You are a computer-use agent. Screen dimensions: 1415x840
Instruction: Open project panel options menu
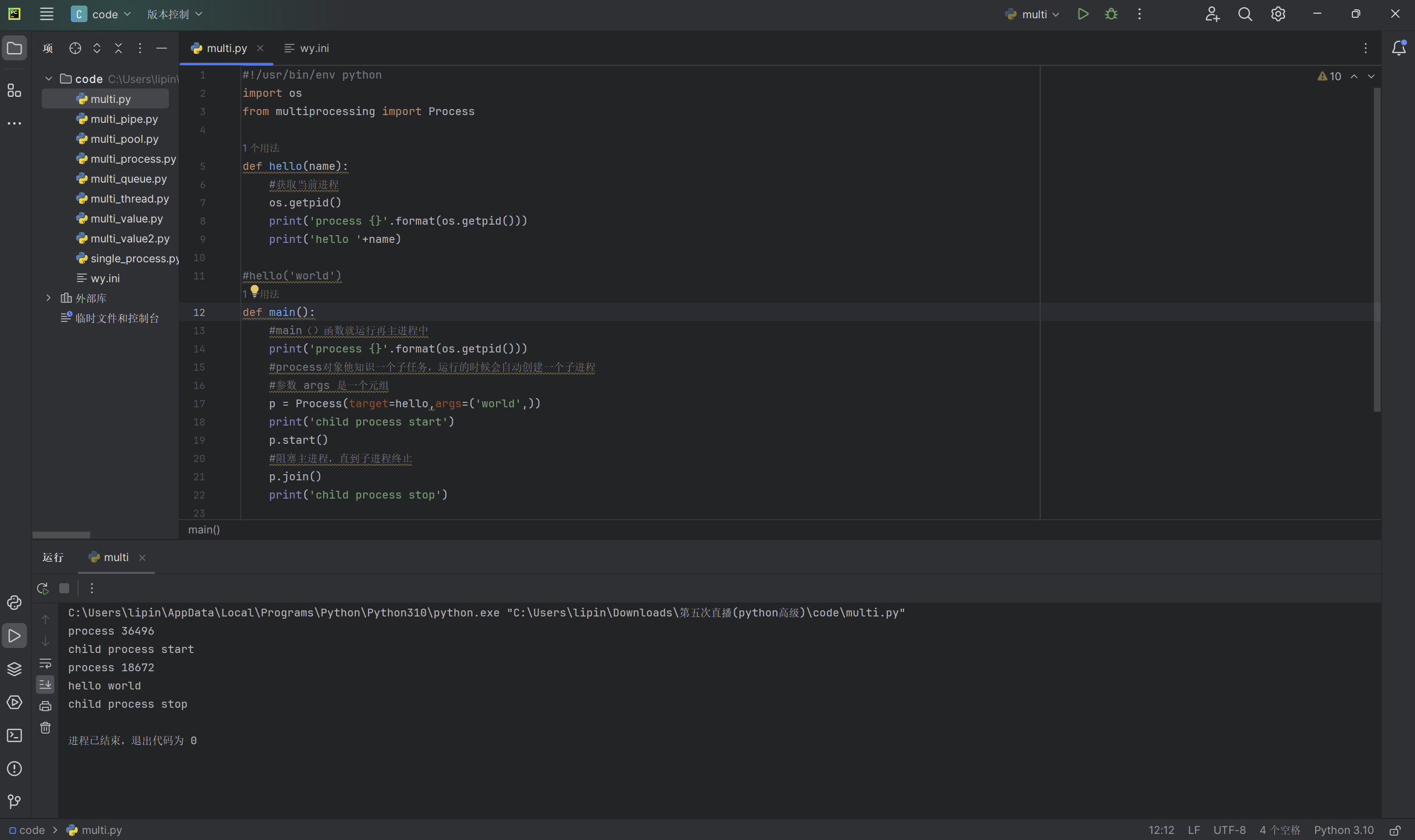pos(140,48)
